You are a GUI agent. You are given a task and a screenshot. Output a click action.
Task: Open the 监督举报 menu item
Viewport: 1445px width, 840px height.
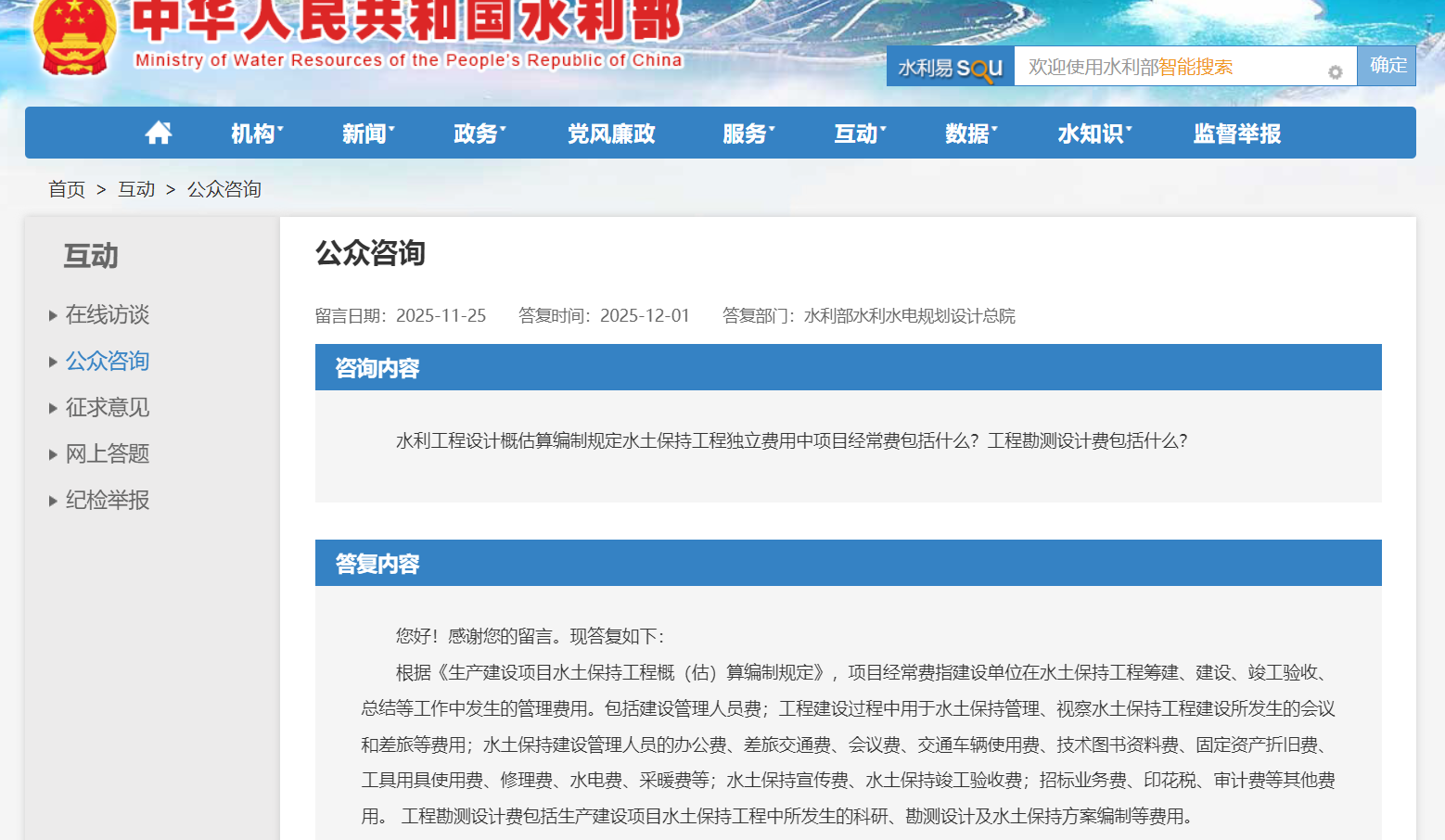tap(1236, 134)
